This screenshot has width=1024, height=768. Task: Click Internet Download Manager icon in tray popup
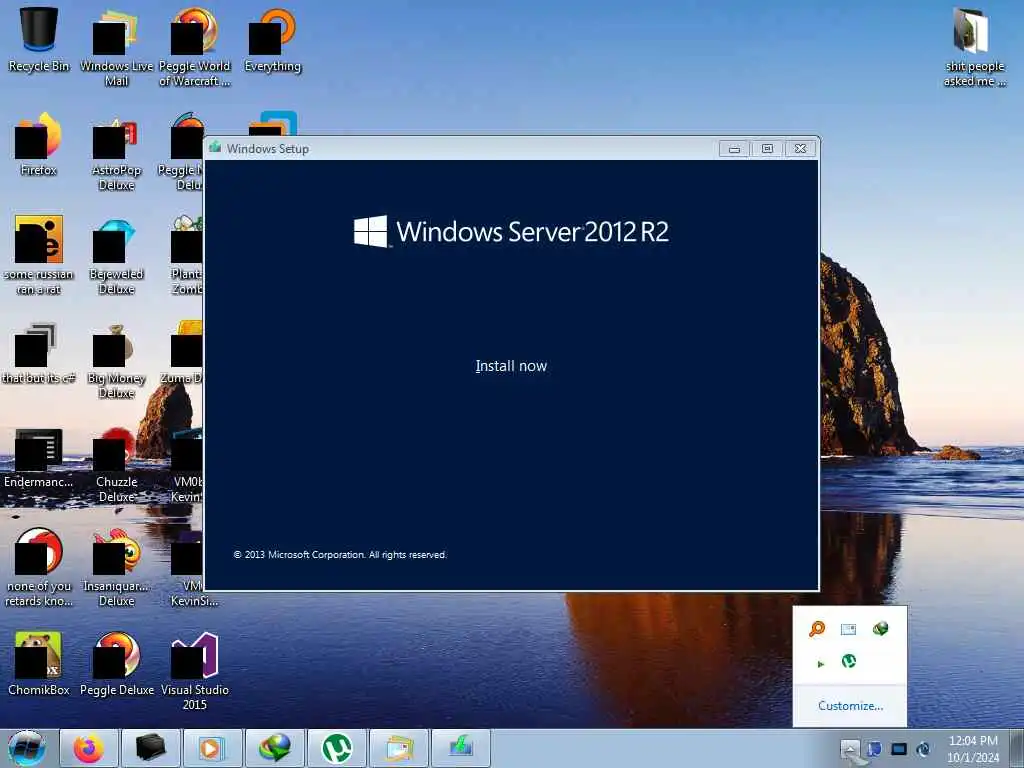[x=880, y=628]
